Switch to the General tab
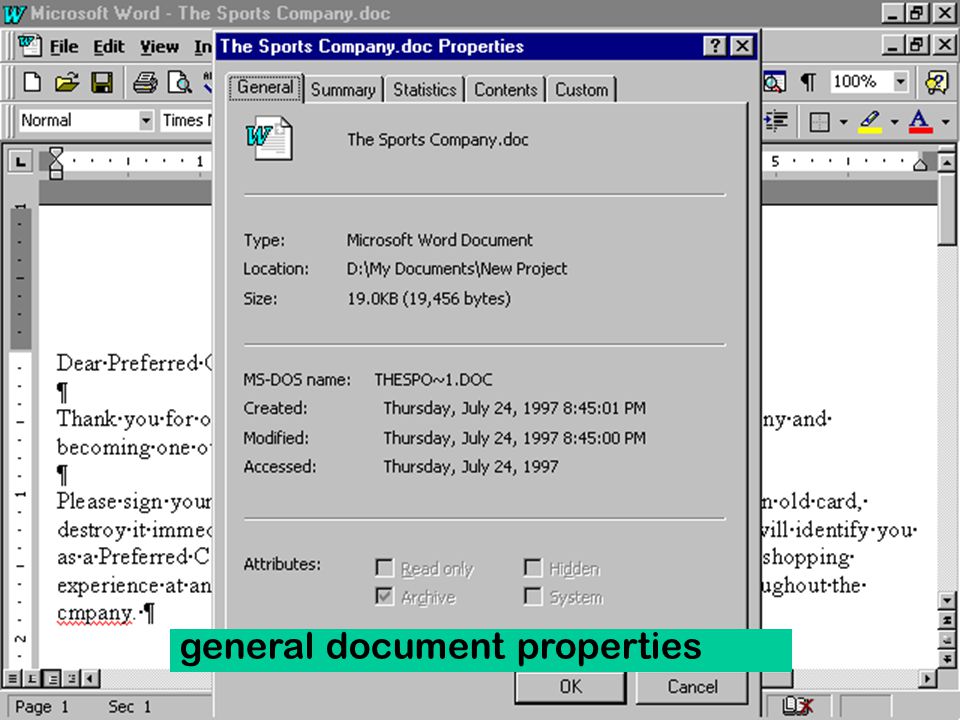This screenshot has width=960, height=720. pos(265,88)
